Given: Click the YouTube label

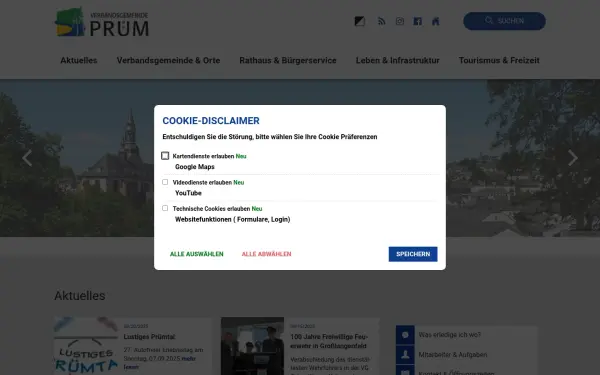Looking at the screenshot, I should [188, 193].
